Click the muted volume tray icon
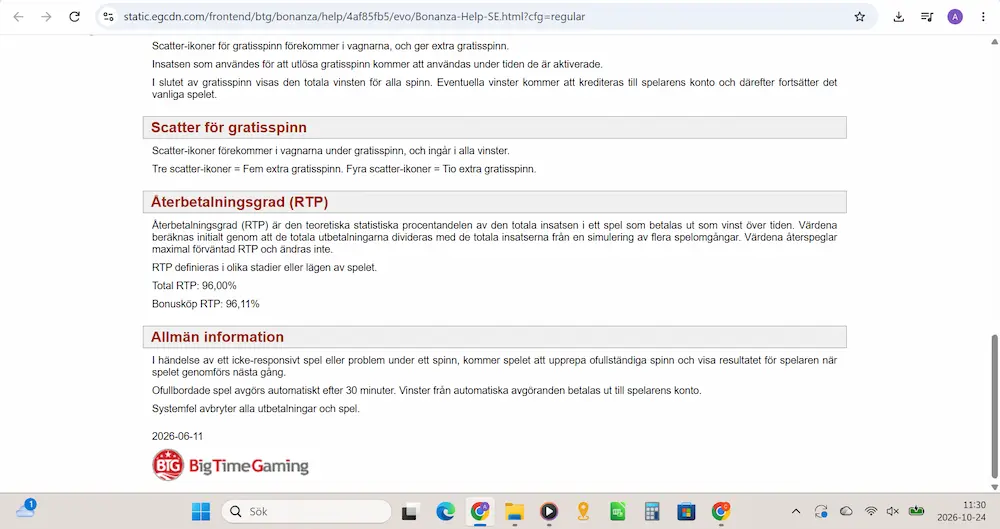 click(893, 511)
